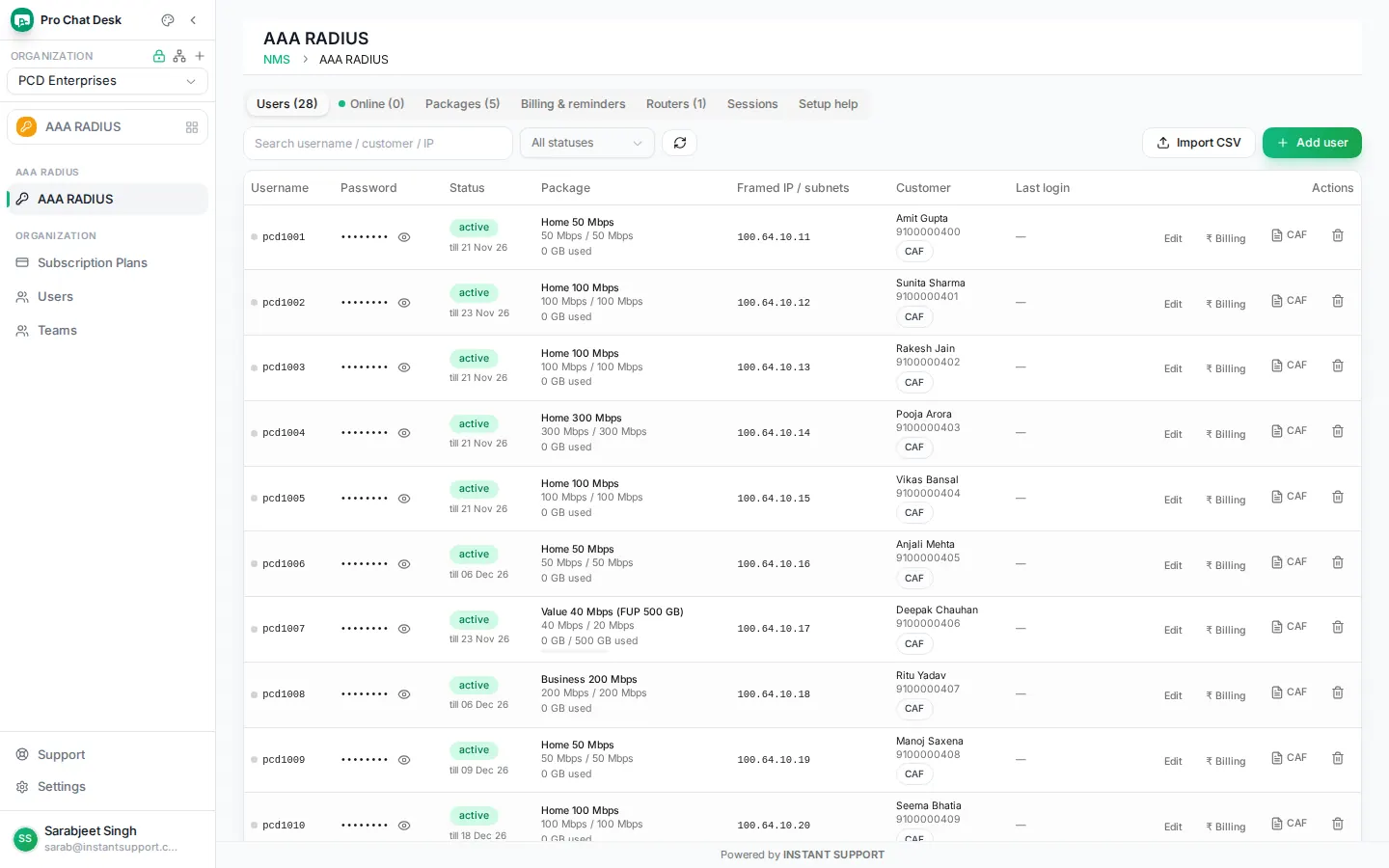Screen dimensions: 1389x868
Task: Click the Add user button
Action: coord(1312,143)
